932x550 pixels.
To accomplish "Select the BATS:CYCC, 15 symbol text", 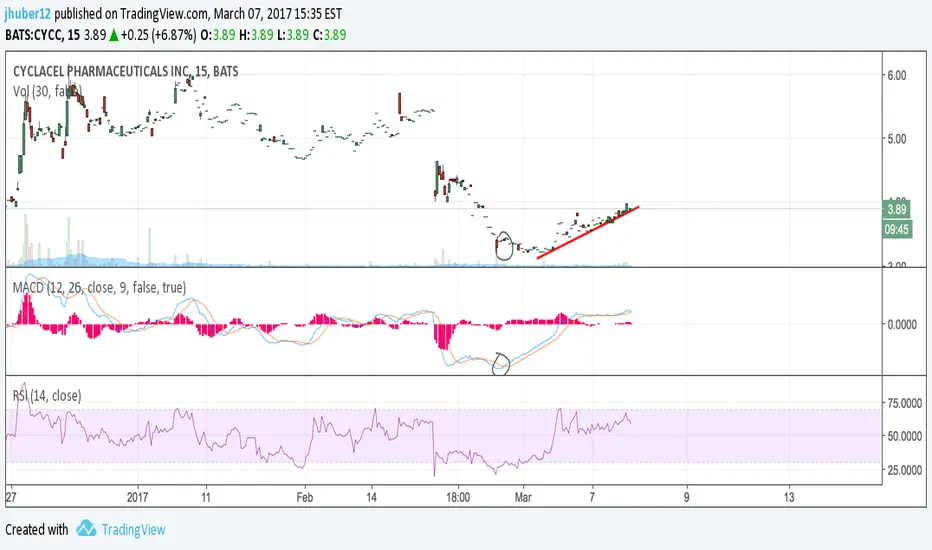I will coord(42,34).
